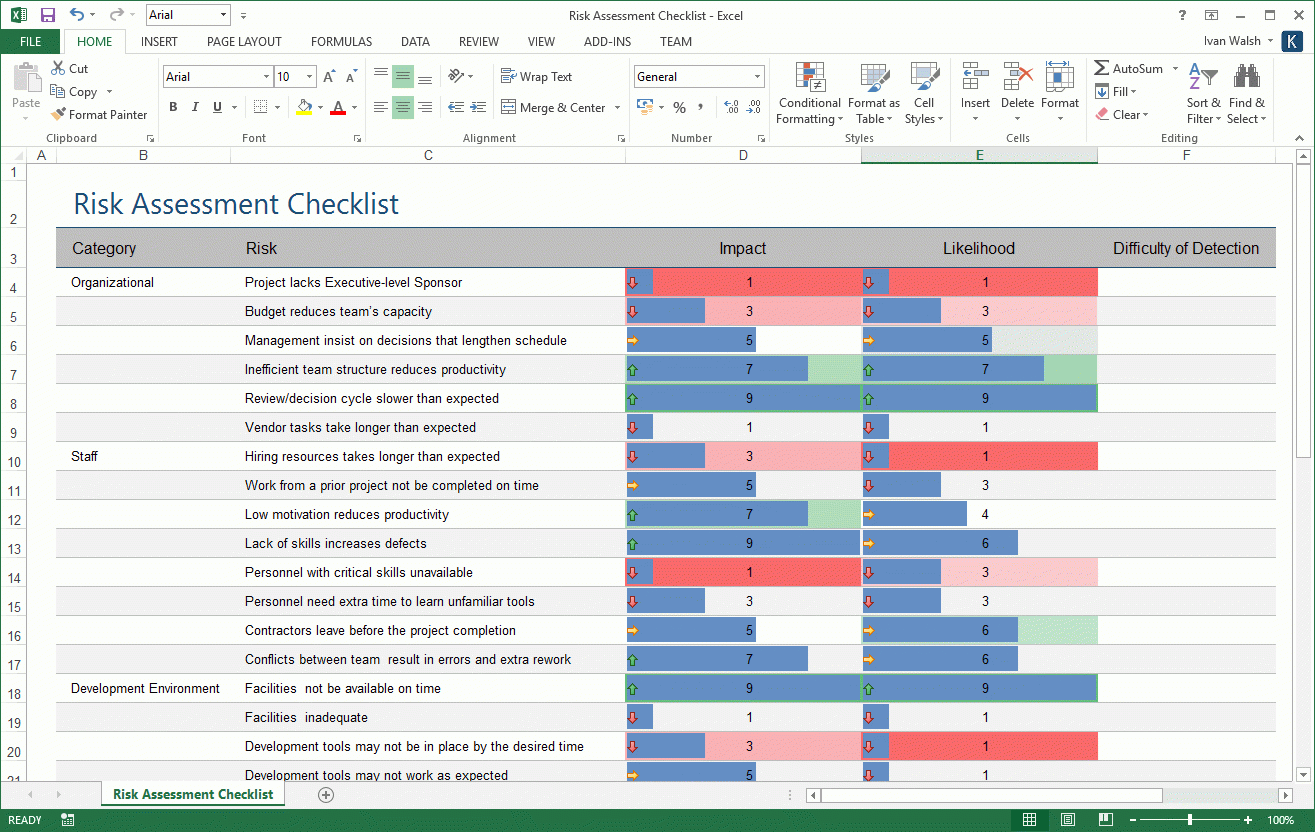Click the Insert button in Cells group

point(974,89)
